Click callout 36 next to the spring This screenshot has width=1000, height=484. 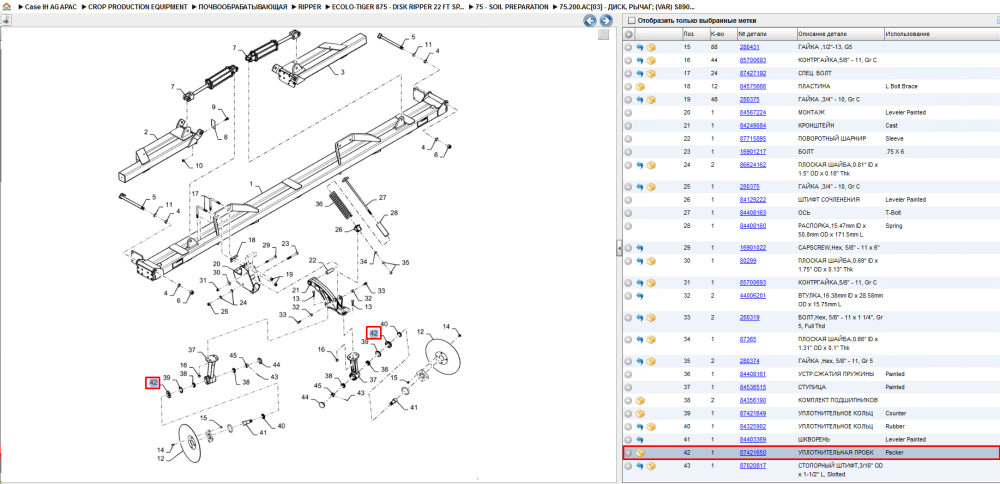tap(319, 205)
